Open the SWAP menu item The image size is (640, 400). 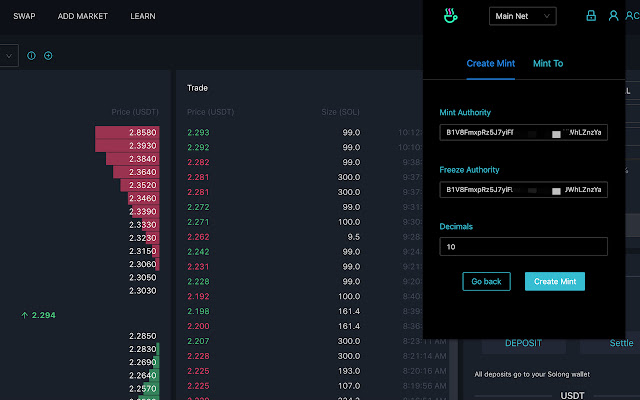(24, 17)
